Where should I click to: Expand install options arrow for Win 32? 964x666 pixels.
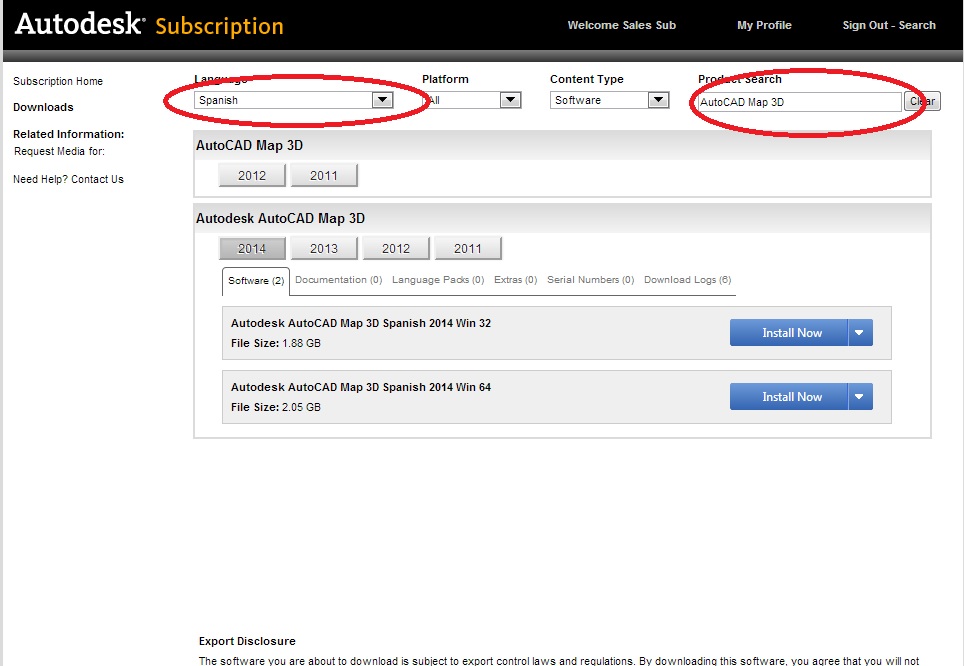click(860, 333)
